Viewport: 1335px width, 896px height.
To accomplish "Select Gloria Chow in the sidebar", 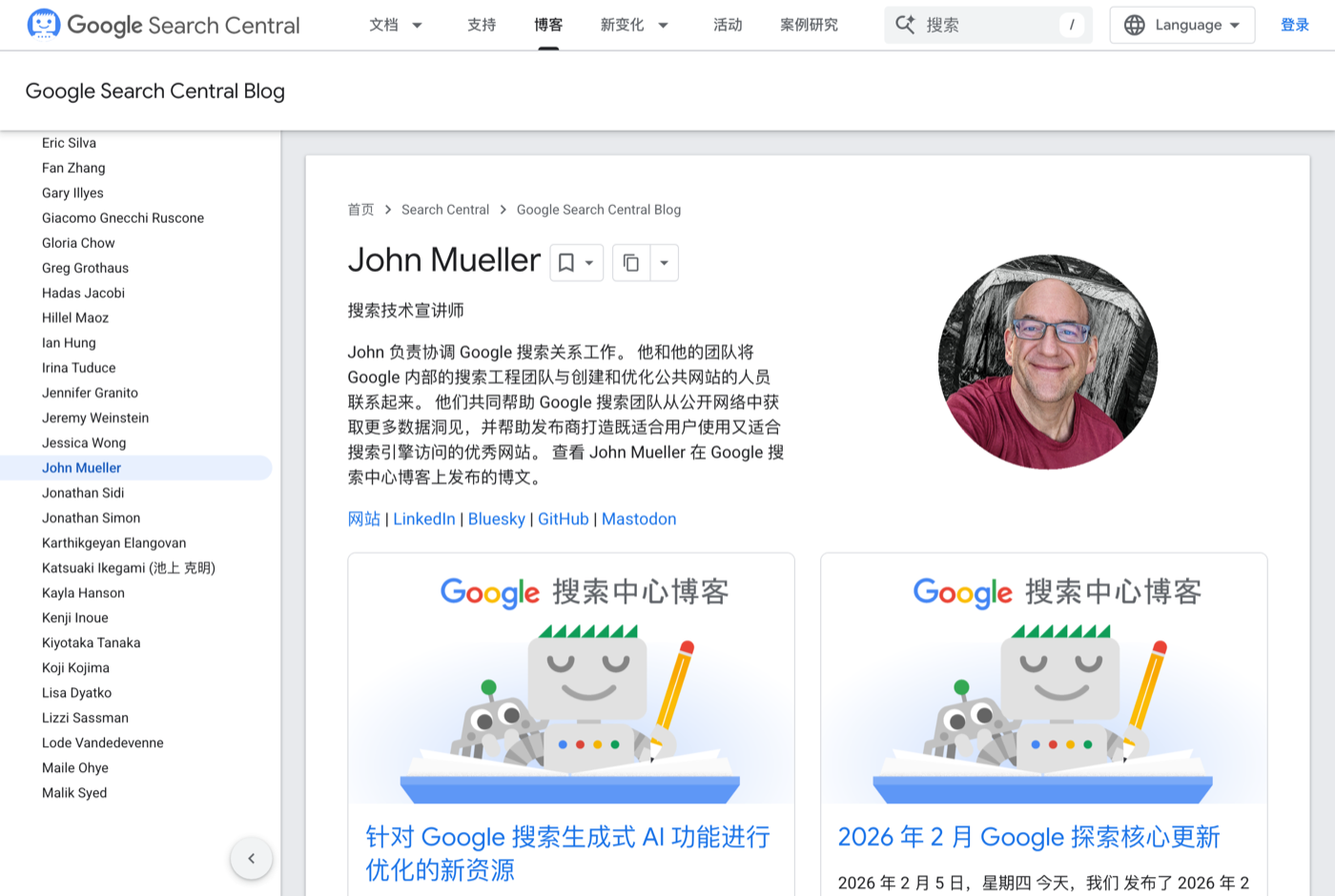I will (78, 243).
